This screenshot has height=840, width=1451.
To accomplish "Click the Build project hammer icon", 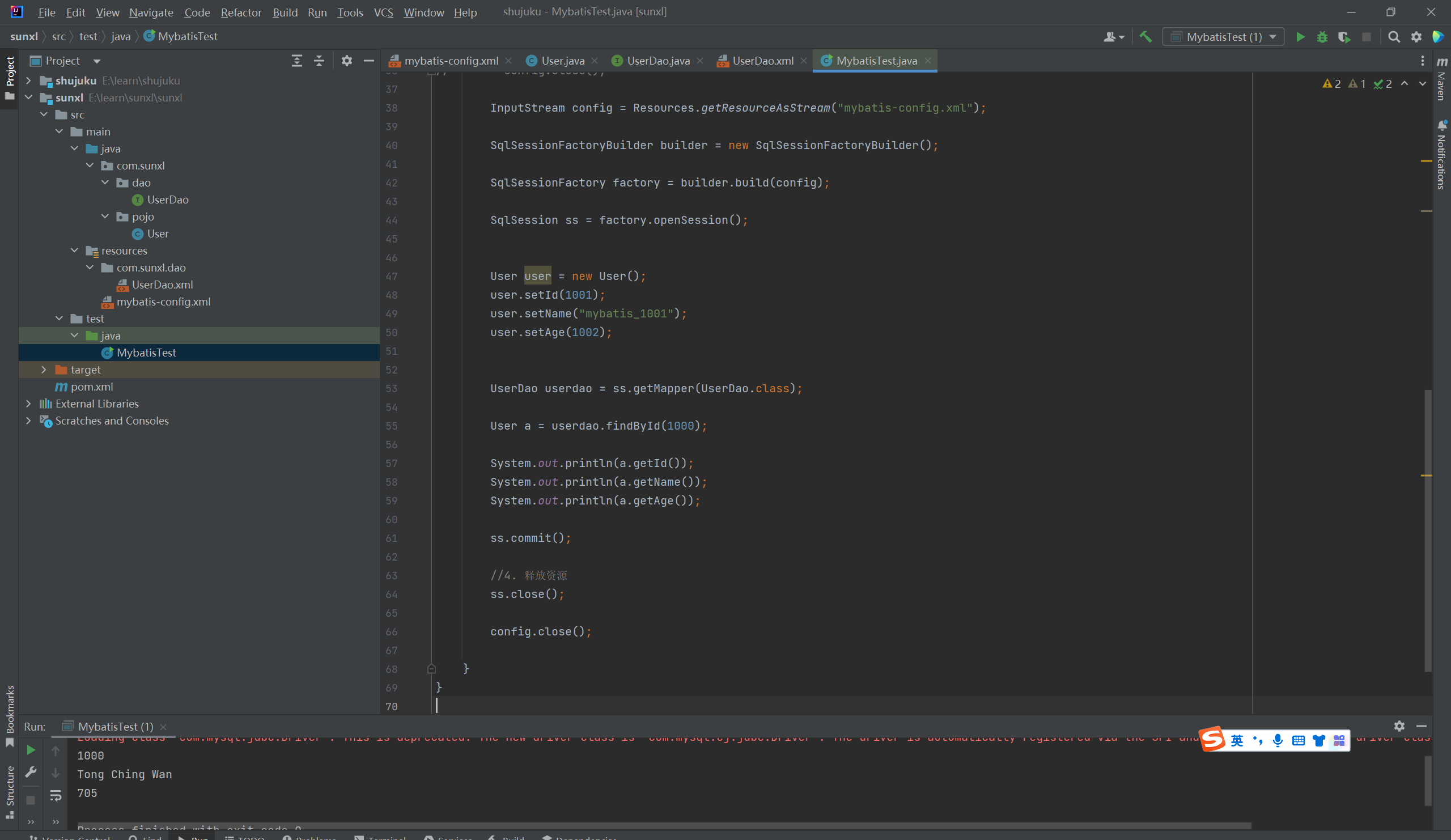I will pos(1145,37).
